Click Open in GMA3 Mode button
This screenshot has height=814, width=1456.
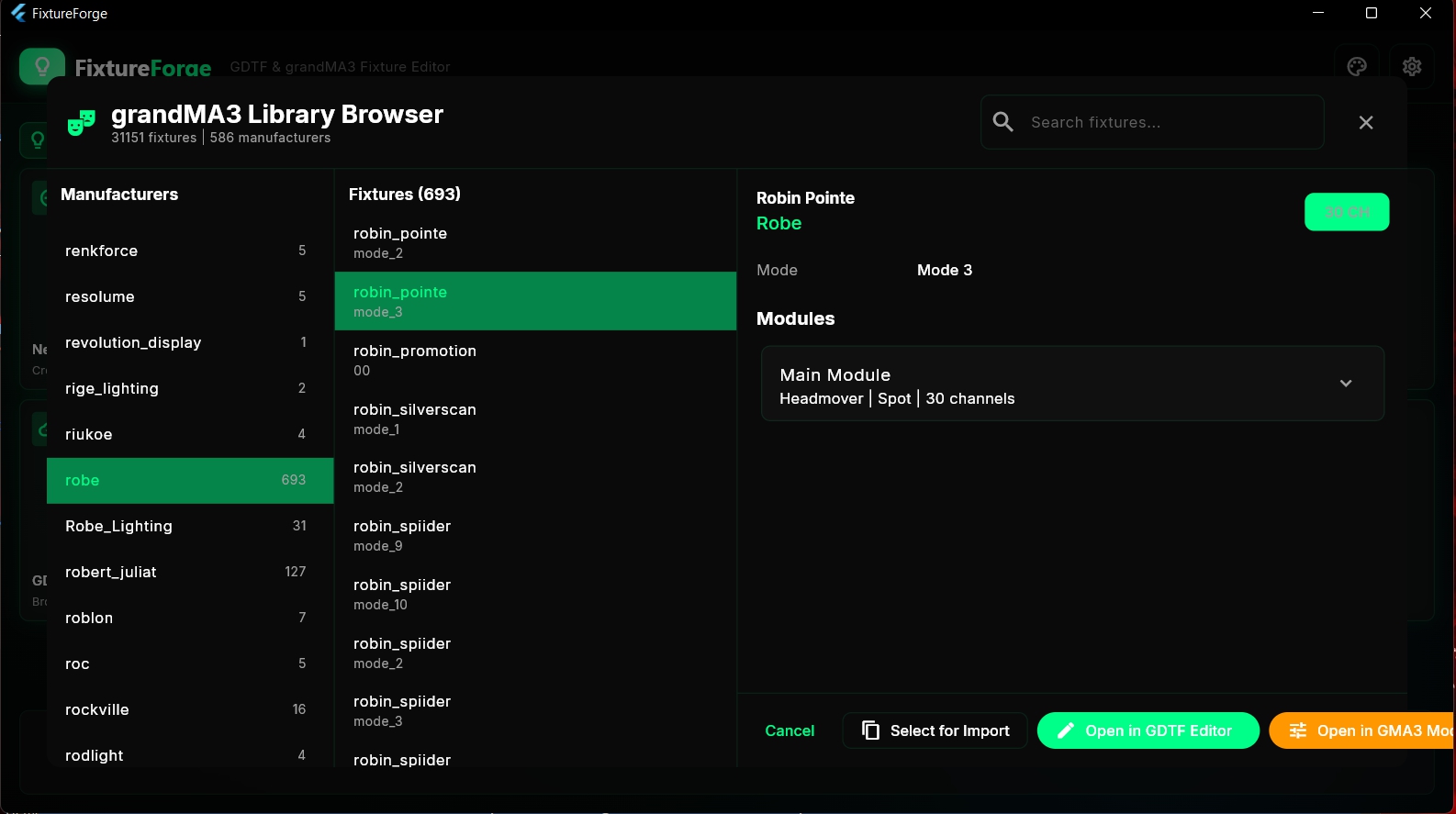tap(1362, 730)
